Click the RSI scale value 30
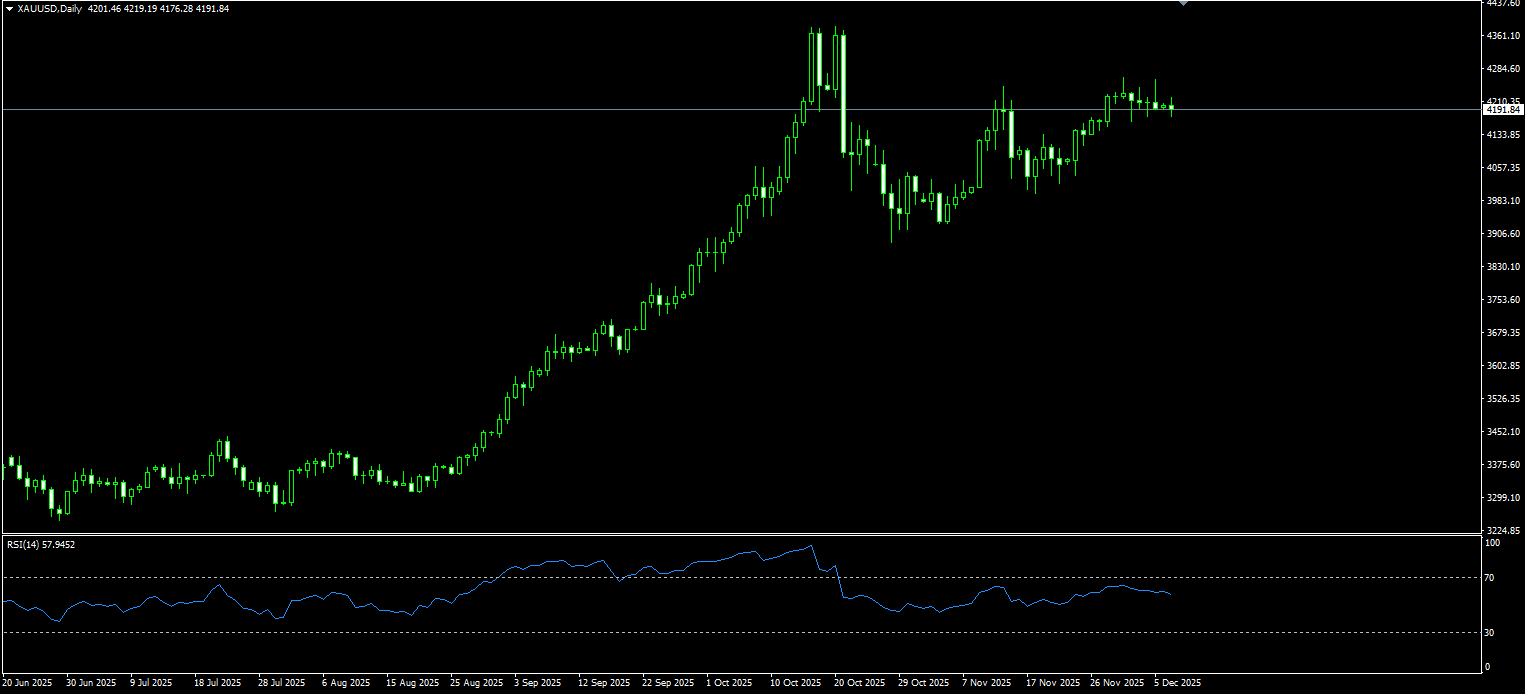The image size is (1525, 694). click(1490, 633)
